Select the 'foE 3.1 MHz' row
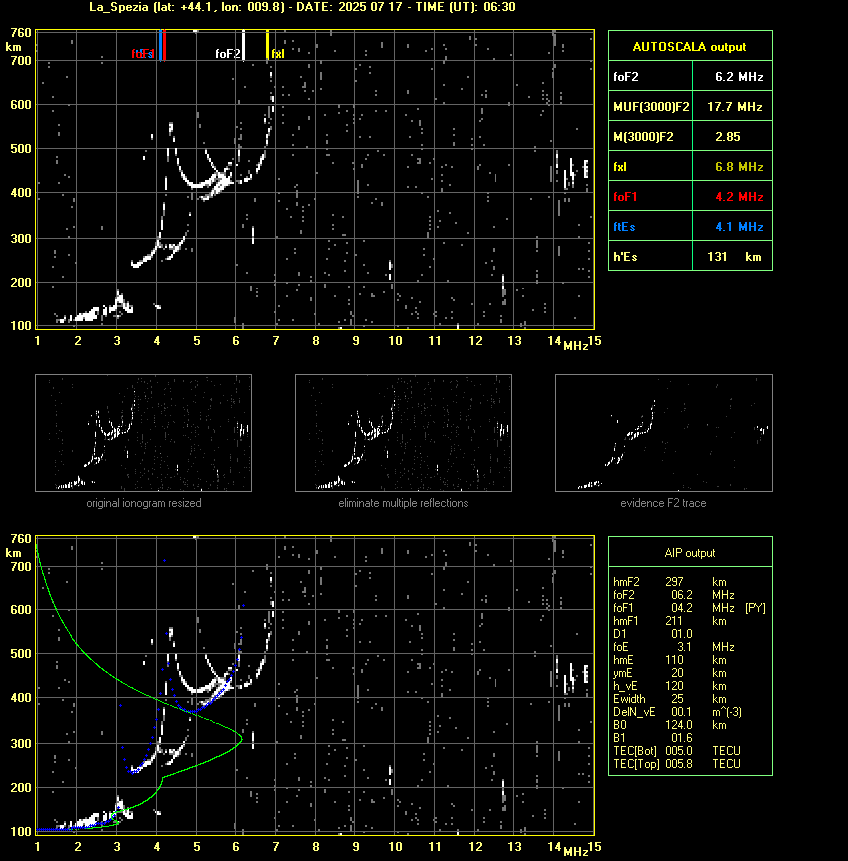Image resolution: width=848 pixels, height=861 pixels. point(673,647)
